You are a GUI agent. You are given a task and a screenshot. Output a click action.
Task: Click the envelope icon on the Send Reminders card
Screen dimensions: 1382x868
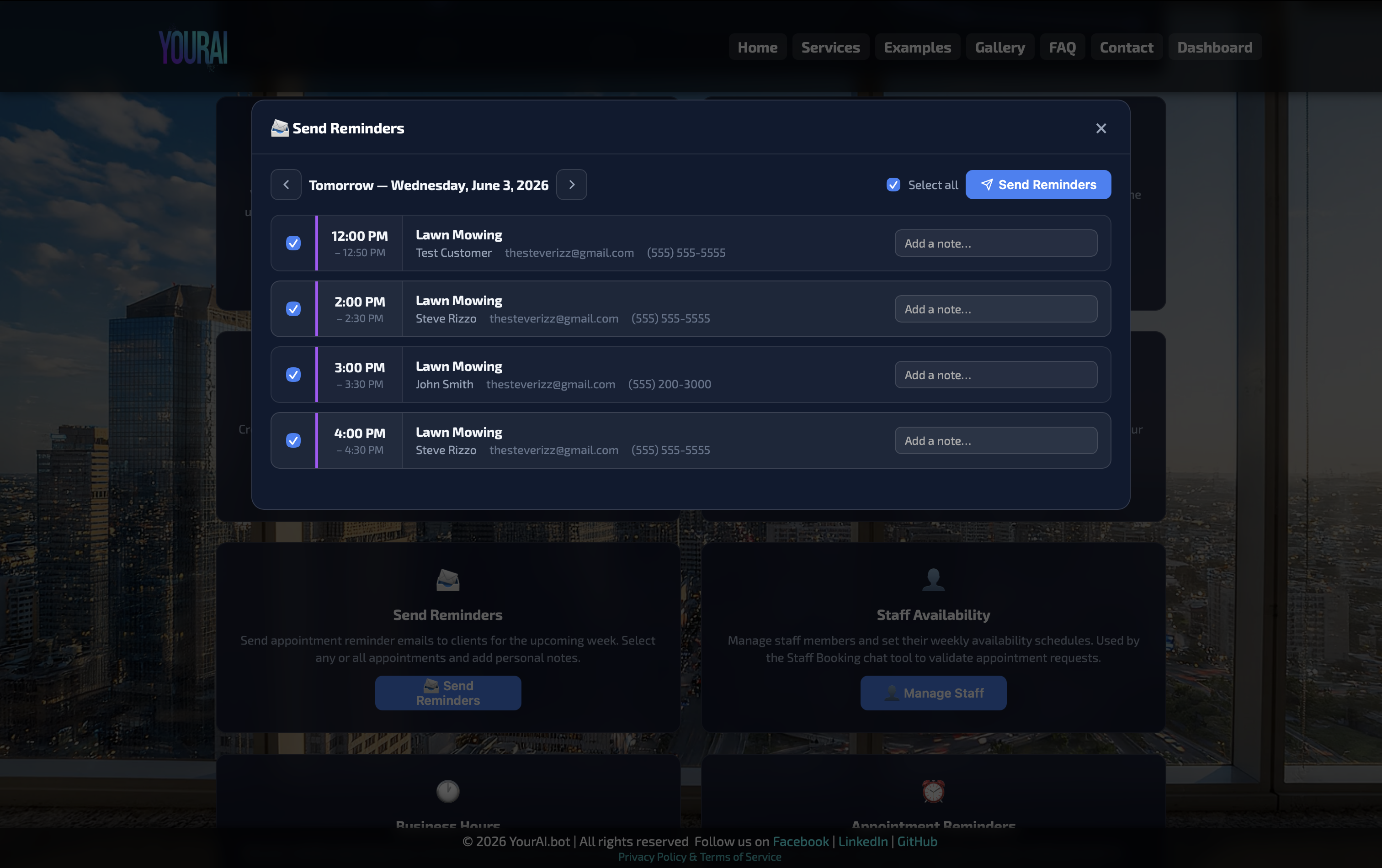pos(448,580)
